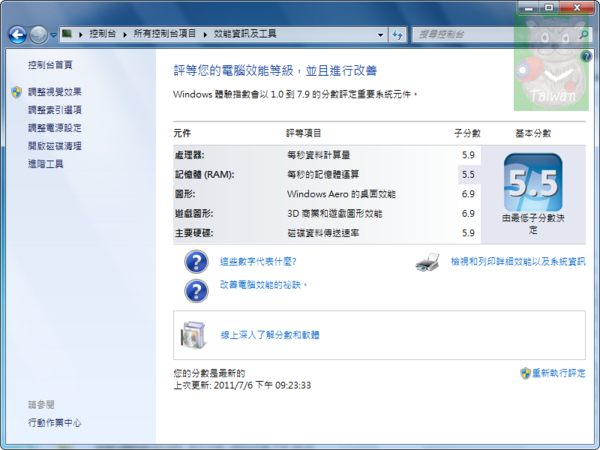Expand the arrow after 所有控制台項目
Image resolution: width=600 pixels, height=450 pixels.
205,34
